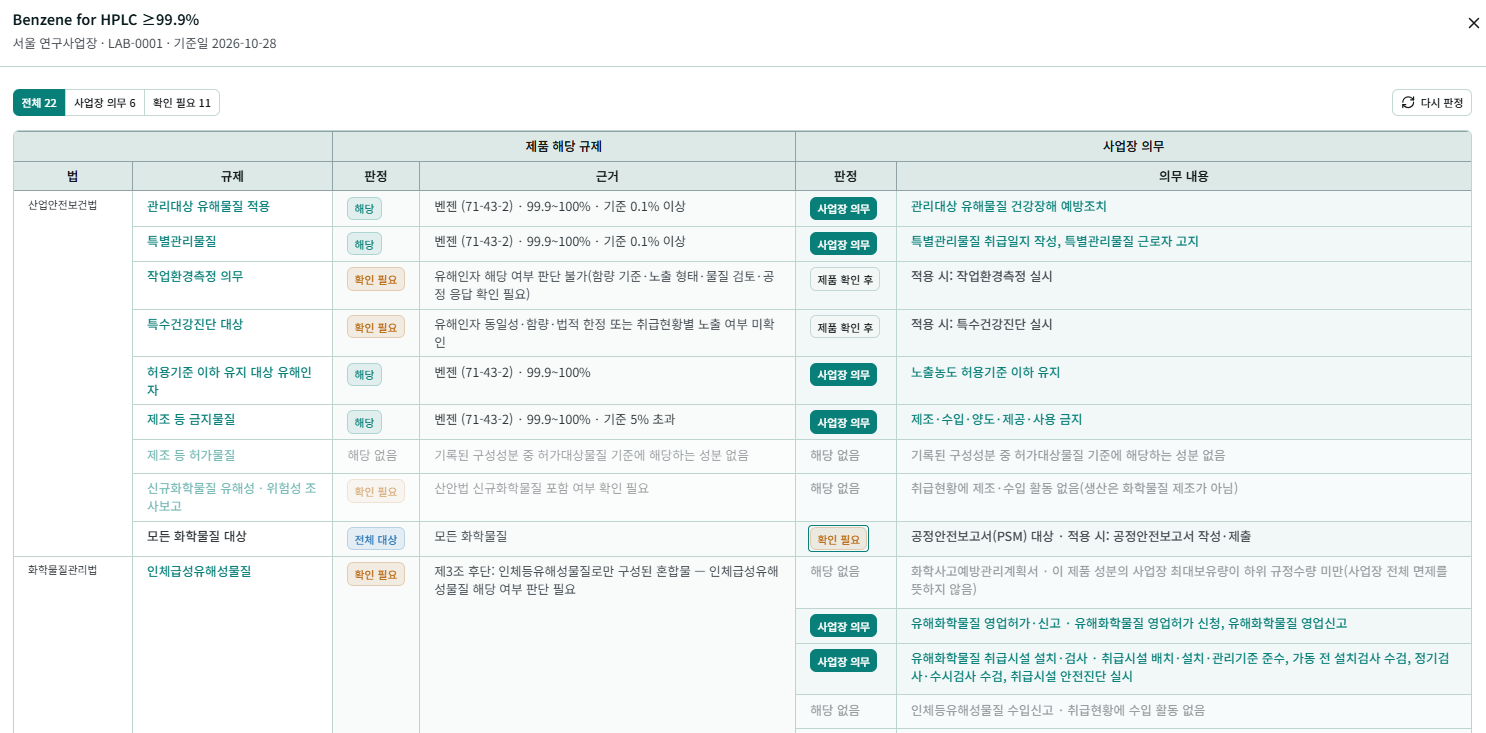Click the 법 column header

click(x=73, y=176)
